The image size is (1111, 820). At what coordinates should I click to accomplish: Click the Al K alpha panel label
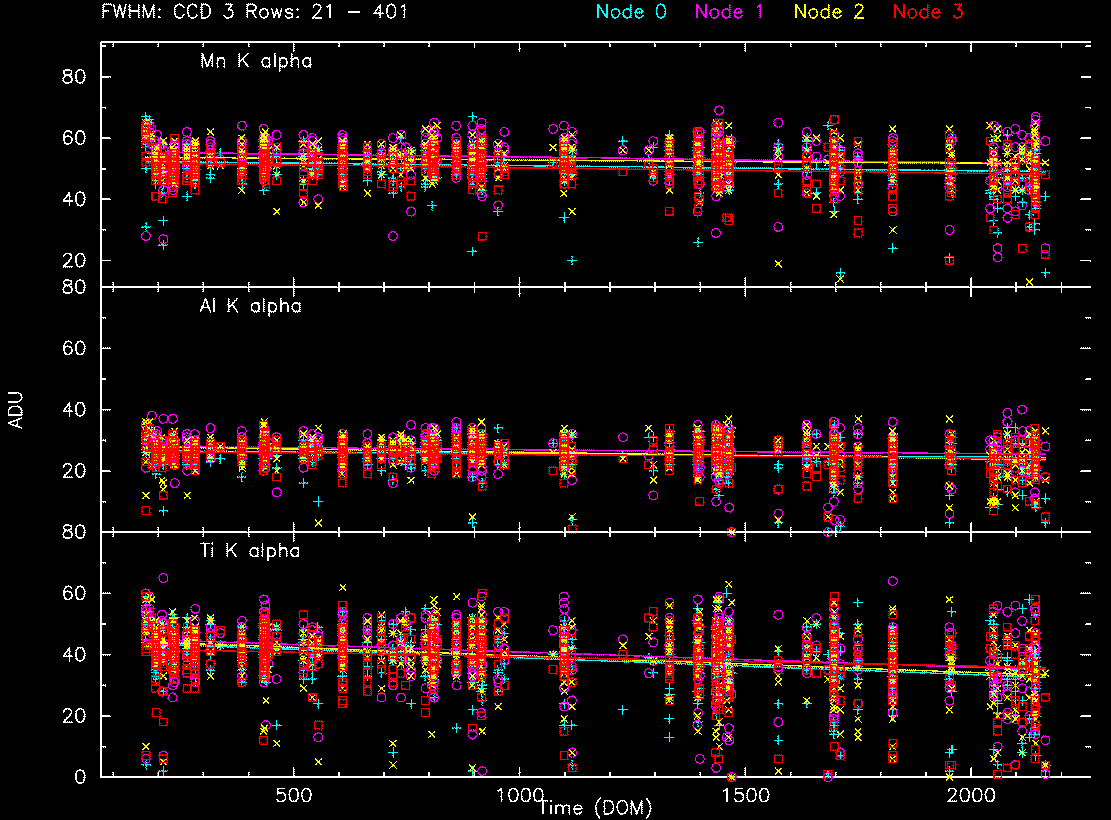(250, 307)
